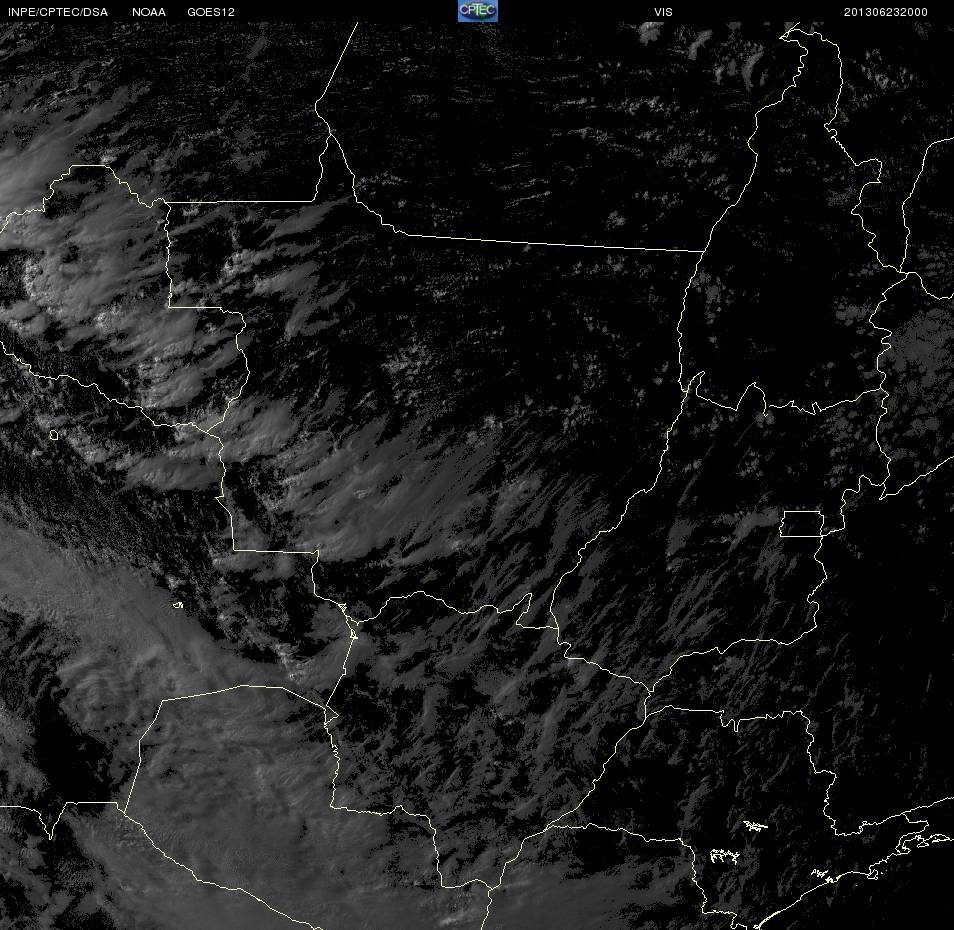Select the INPE/CPTEC/DSA header text
This screenshot has width=954, height=930.
click(x=58, y=12)
